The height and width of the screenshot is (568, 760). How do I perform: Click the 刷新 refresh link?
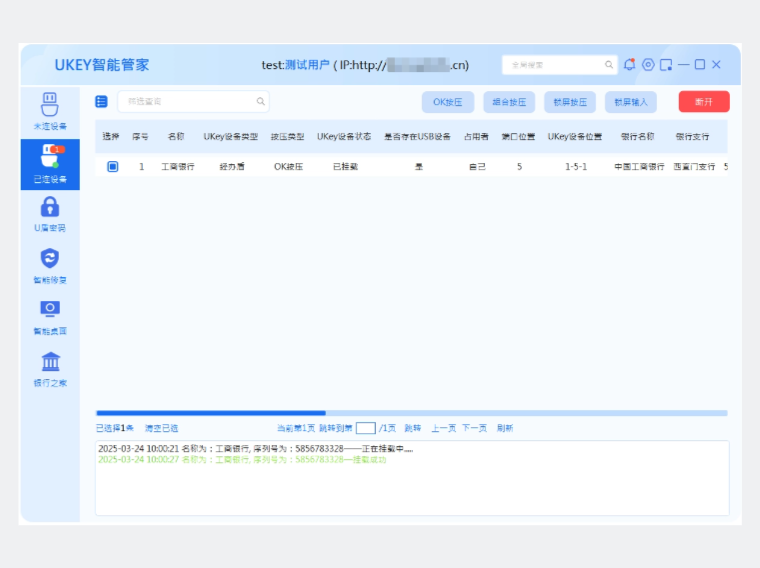pyautogui.click(x=504, y=428)
